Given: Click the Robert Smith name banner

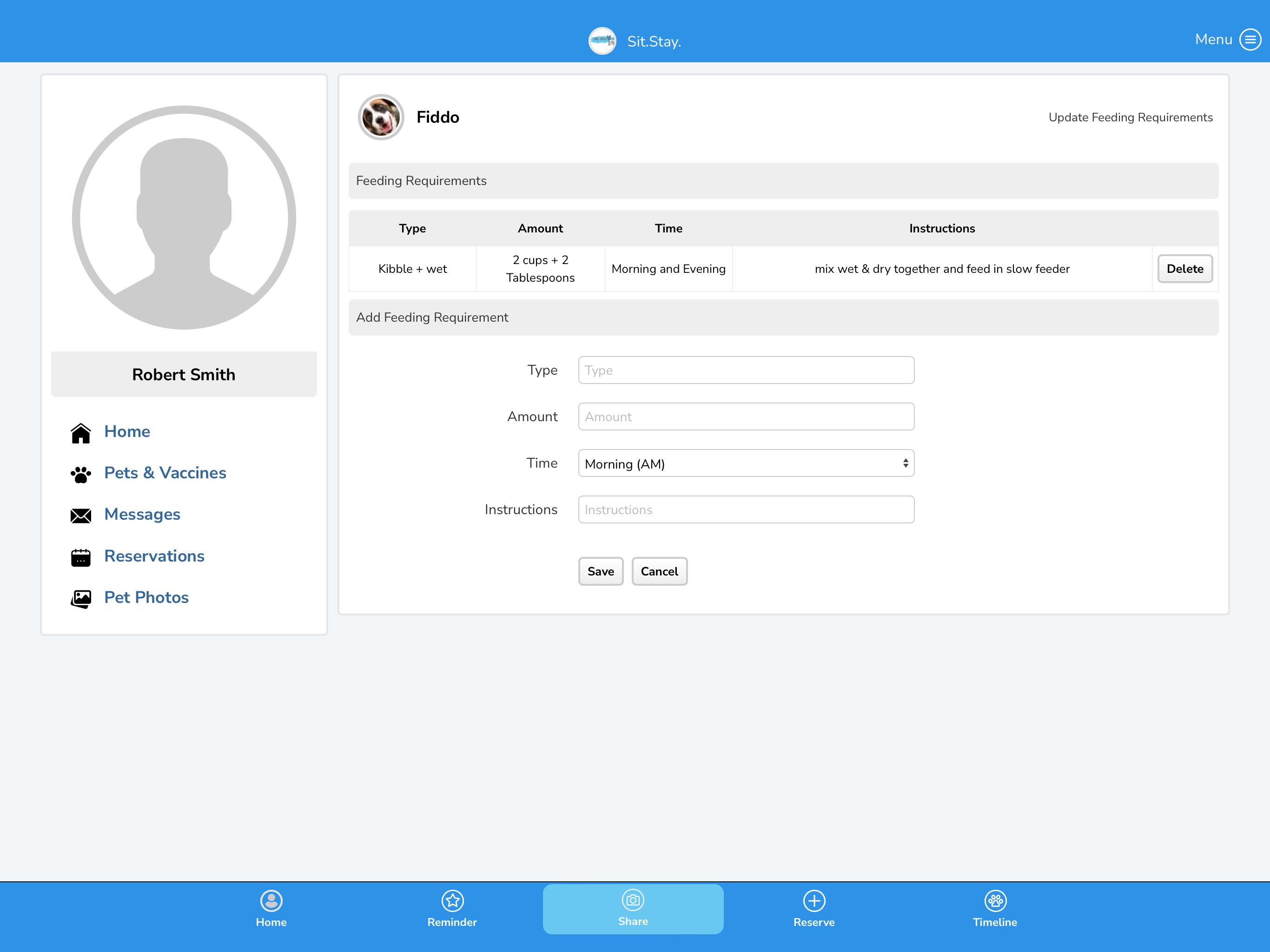Looking at the screenshot, I should point(184,374).
